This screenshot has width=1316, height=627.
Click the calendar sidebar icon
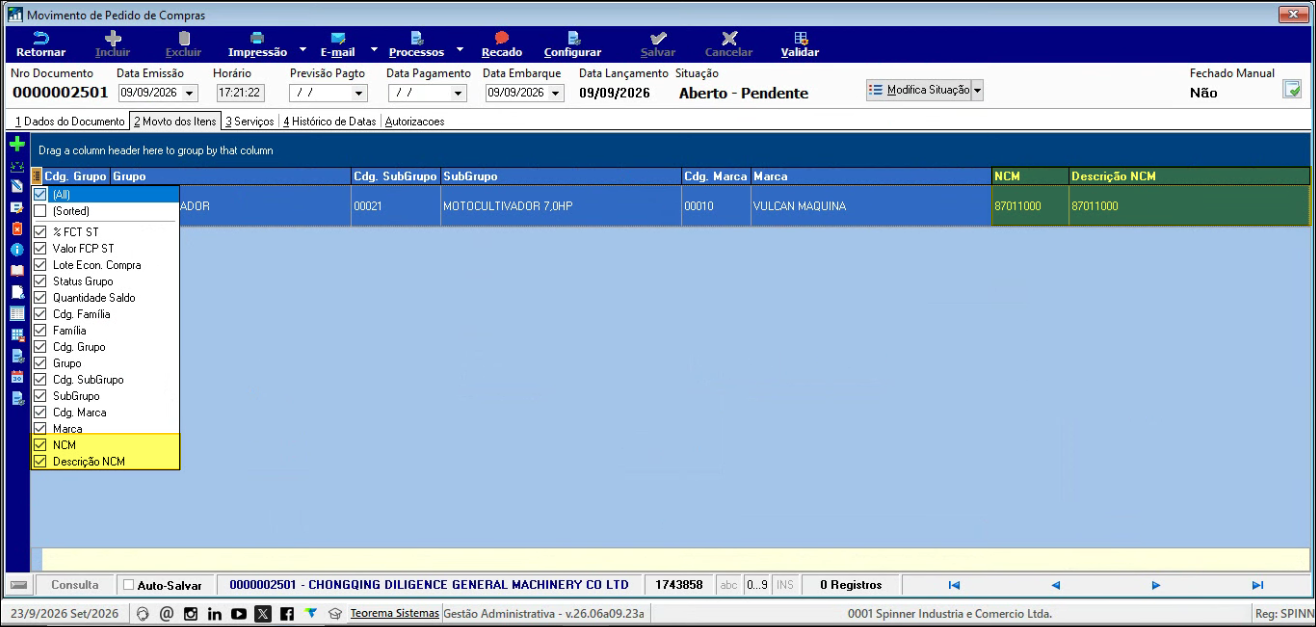coord(17,377)
